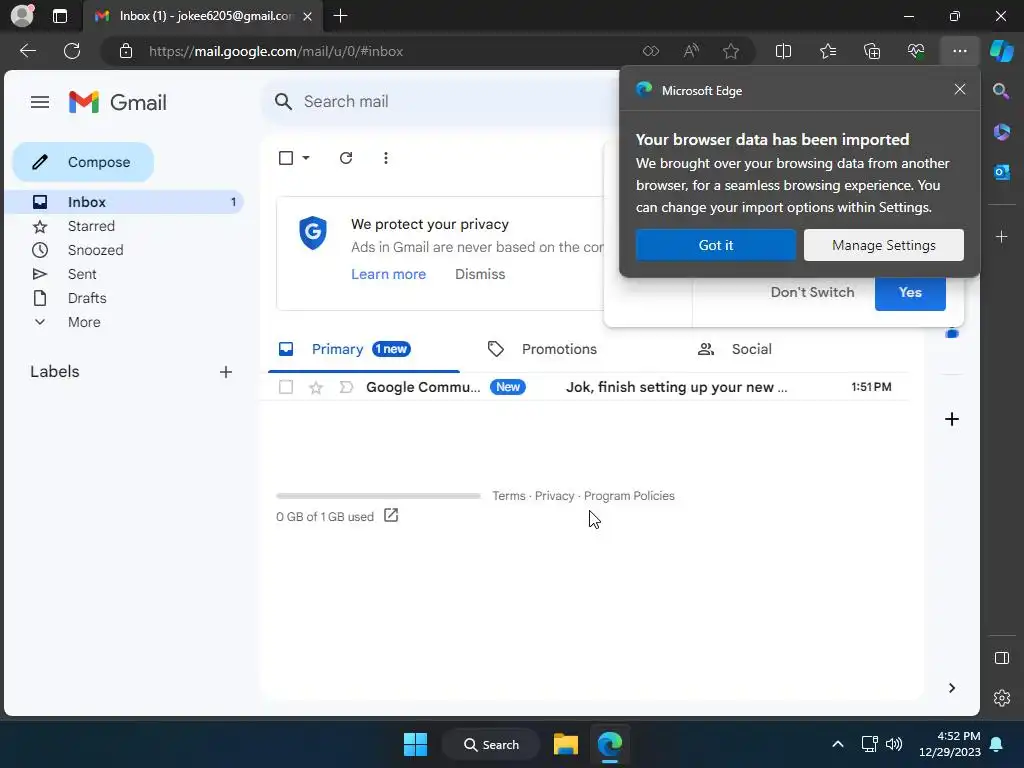Click the browser back arrow
This screenshot has width=1024, height=768.
coord(28,51)
